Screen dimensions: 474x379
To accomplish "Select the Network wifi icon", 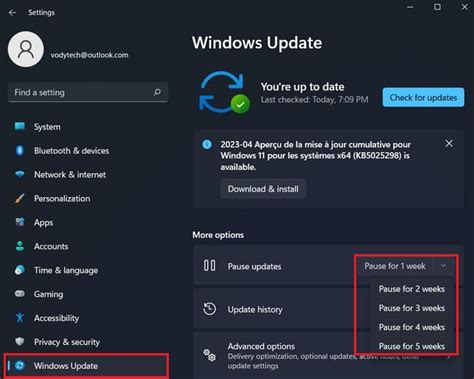I will 20,174.
